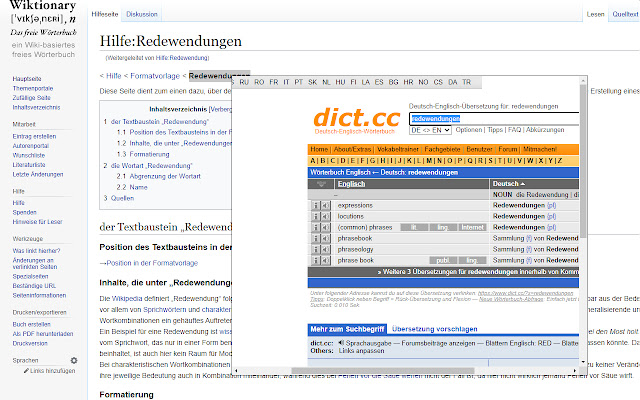The image size is (640, 400).
Task: Play audio for 'phrase book' entry
Action: (325, 260)
